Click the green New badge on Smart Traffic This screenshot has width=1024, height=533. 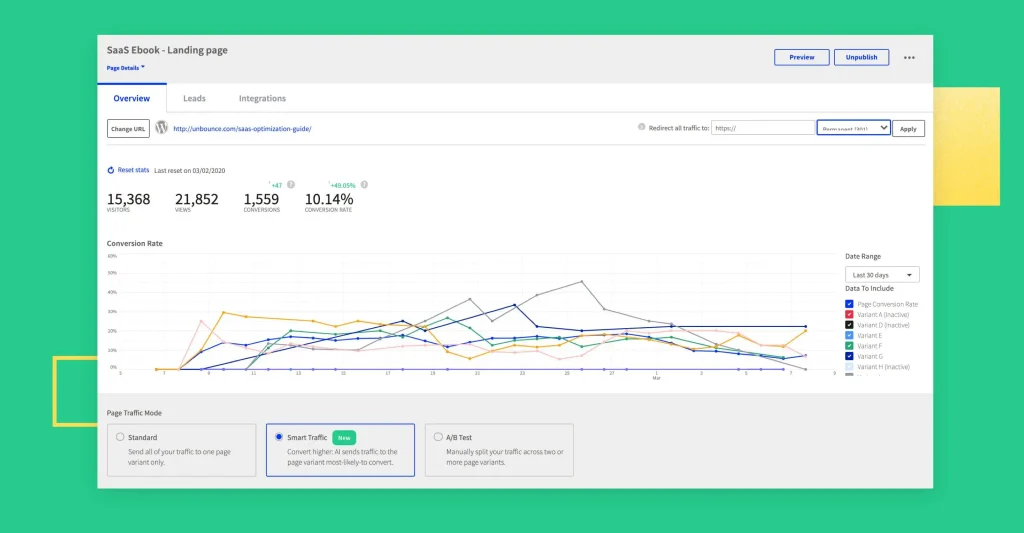[x=344, y=438]
